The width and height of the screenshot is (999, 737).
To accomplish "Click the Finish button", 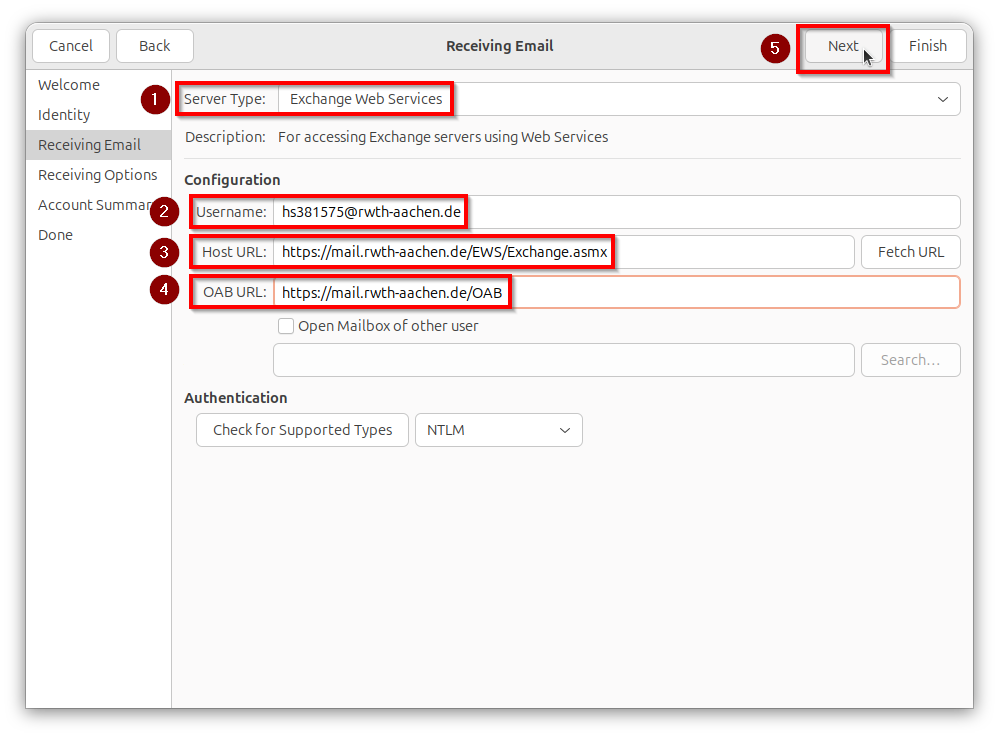I will (x=927, y=45).
